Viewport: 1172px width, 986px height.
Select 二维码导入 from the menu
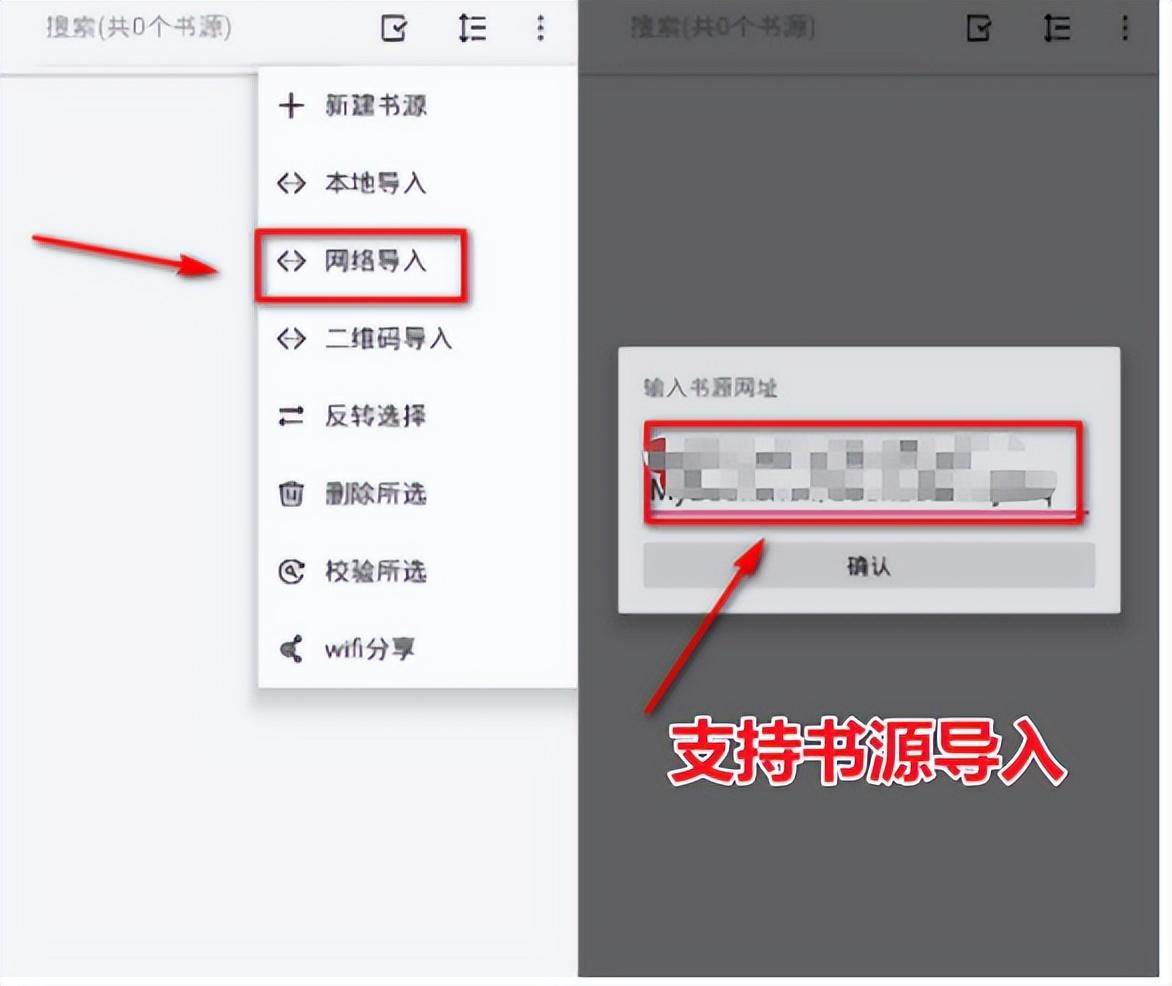click(417, 339)
